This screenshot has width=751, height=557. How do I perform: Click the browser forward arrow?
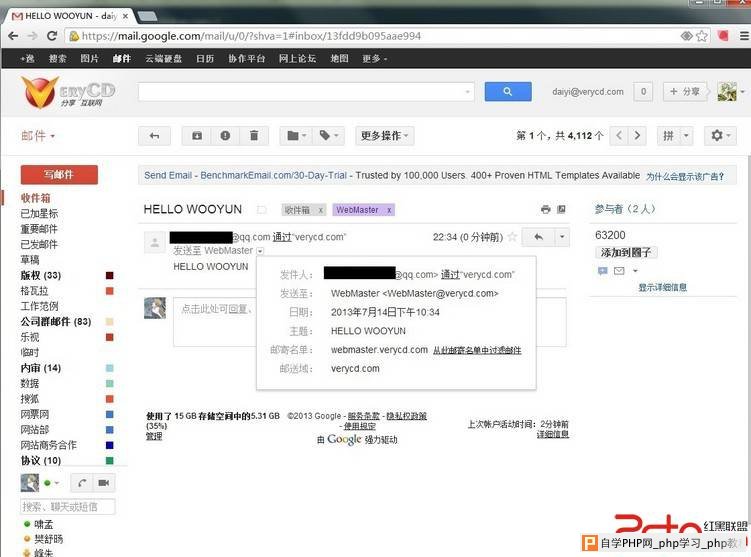click(x=32, y=36)
